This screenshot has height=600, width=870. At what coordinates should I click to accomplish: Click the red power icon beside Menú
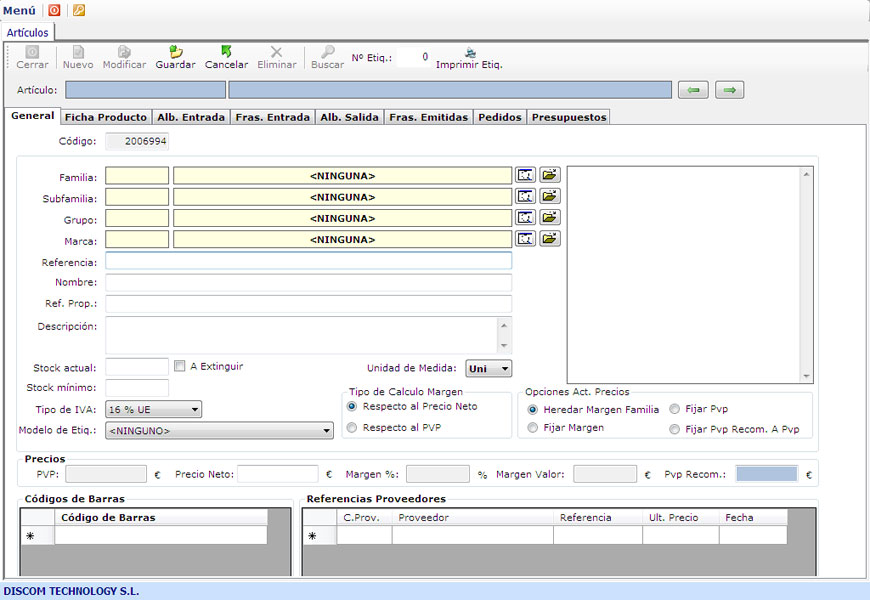tap(54, 10)
